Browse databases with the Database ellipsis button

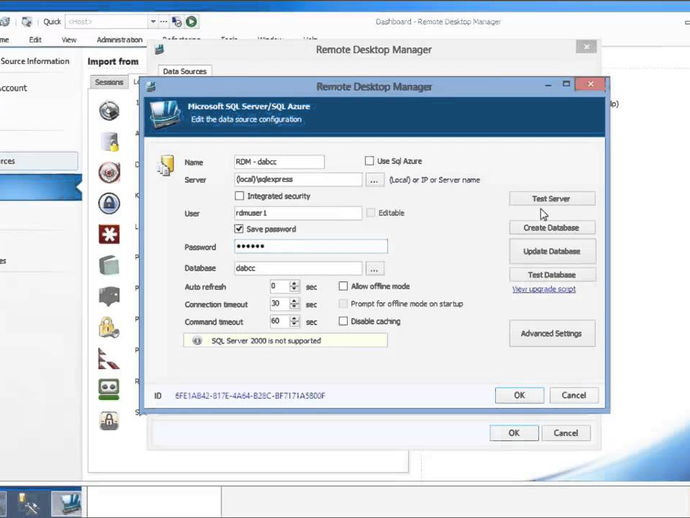[374, 268]
